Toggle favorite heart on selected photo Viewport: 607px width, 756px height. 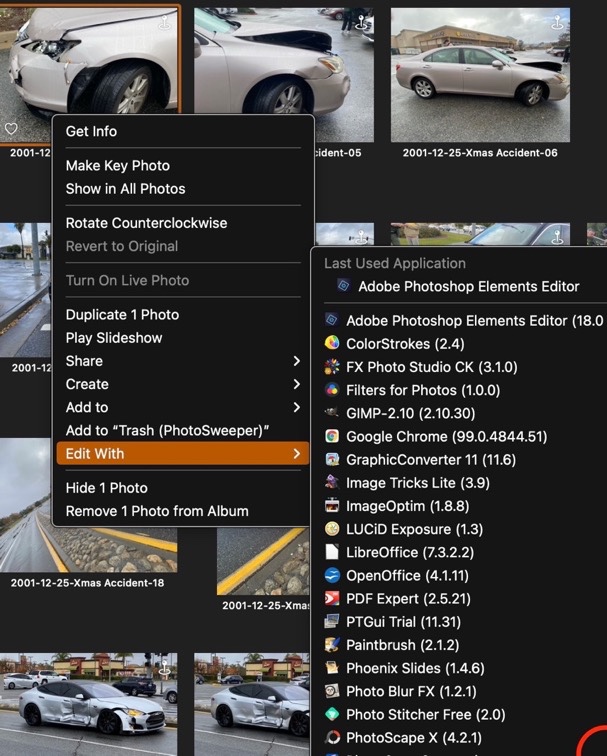pos(11,128)
